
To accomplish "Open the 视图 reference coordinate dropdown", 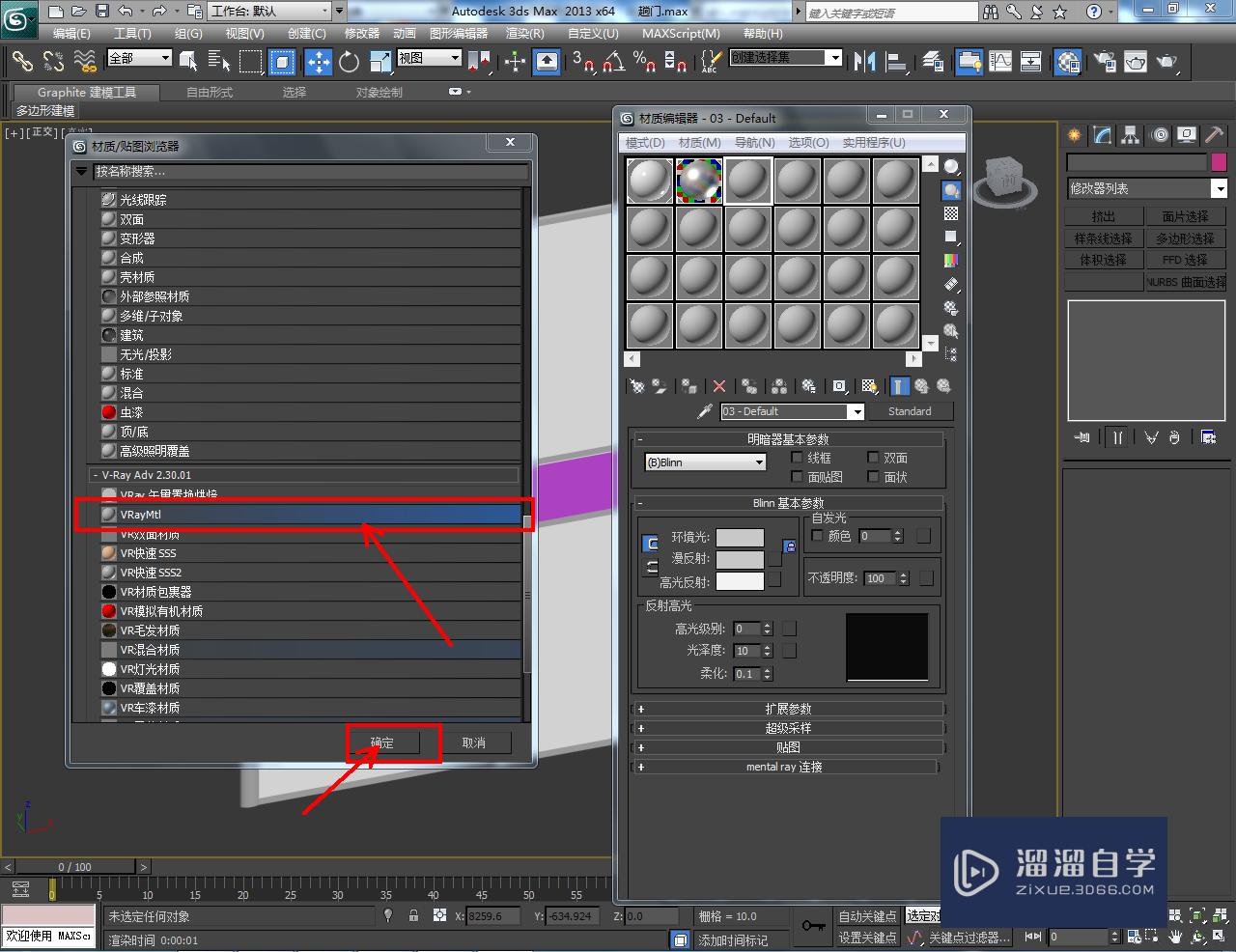I will (x=430, y=58).
